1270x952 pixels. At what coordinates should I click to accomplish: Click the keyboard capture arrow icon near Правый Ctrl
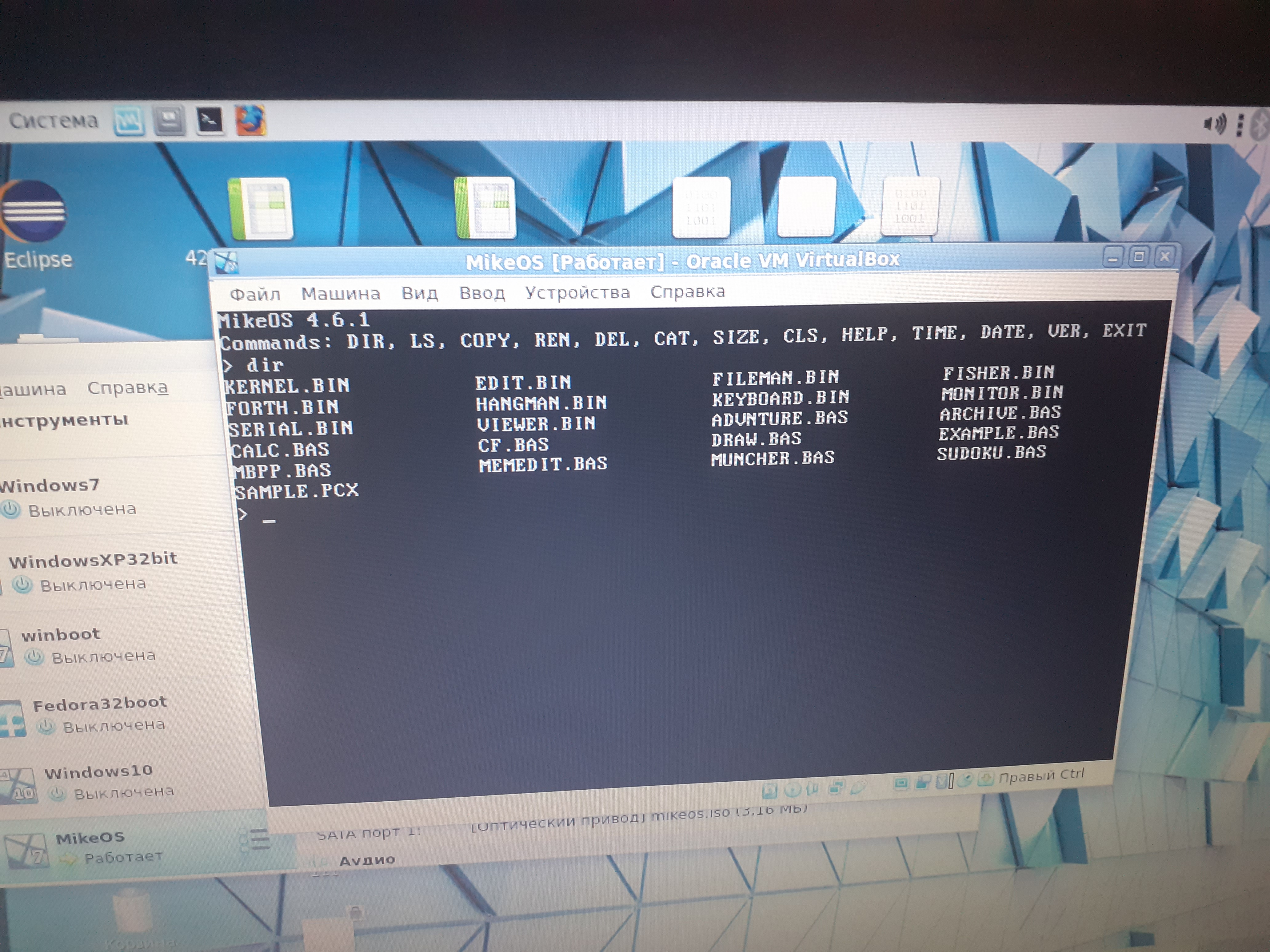click(x=985, y=779)
